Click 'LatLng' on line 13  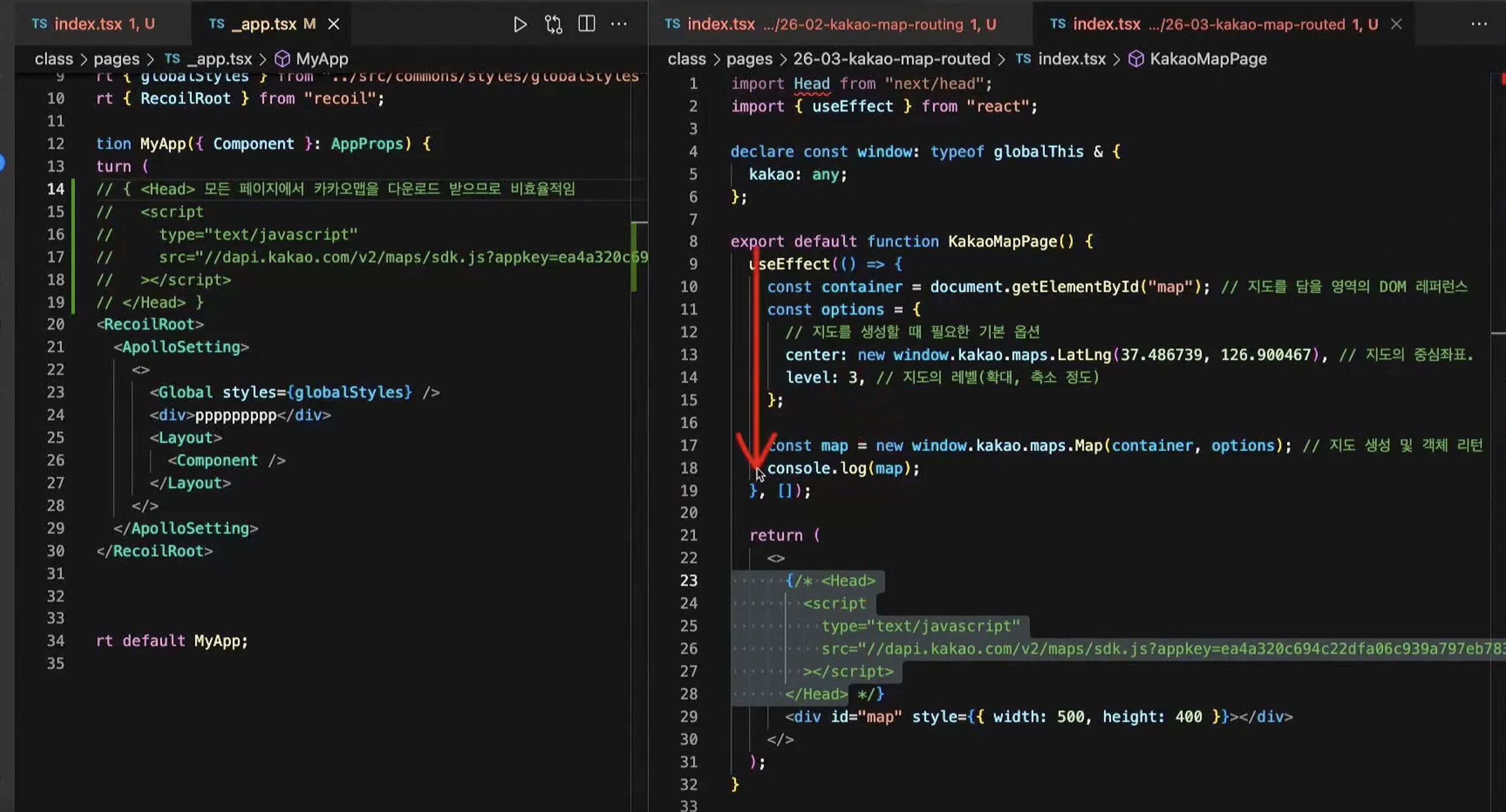[x=1084, y=355]
